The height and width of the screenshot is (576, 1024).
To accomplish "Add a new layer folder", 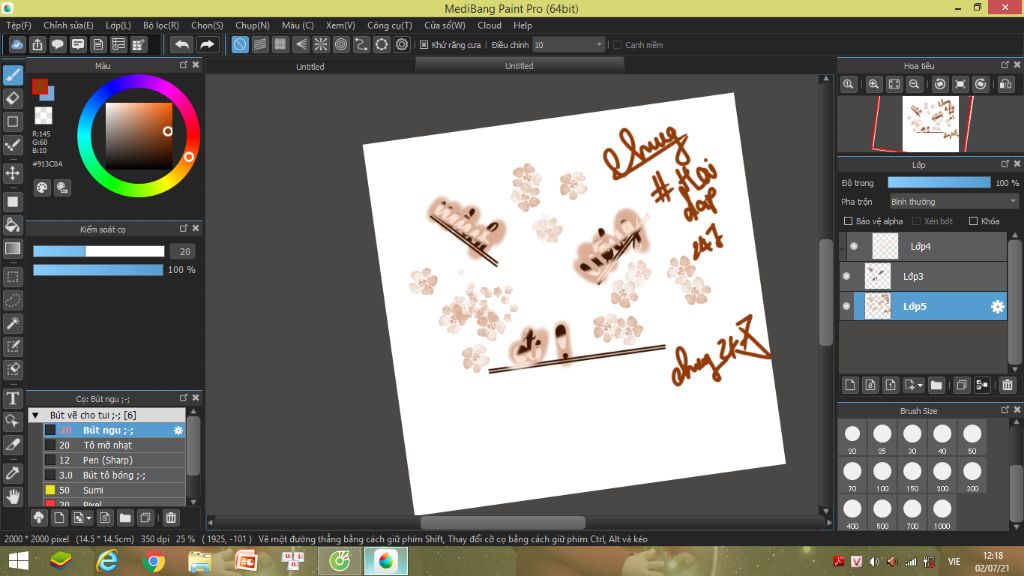I will click(936, 385).
